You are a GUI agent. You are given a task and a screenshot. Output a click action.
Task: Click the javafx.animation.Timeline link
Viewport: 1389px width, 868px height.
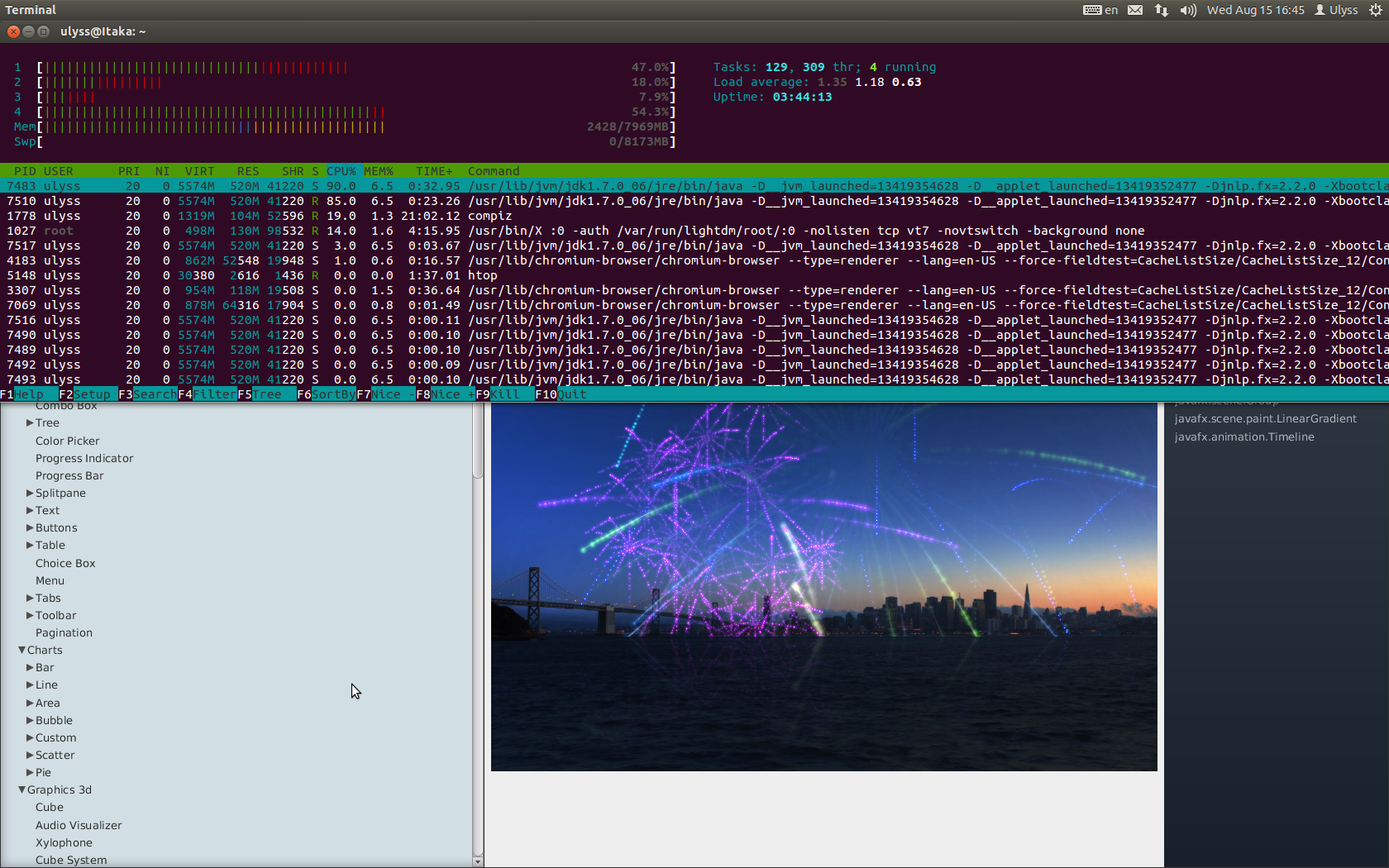1243,437
